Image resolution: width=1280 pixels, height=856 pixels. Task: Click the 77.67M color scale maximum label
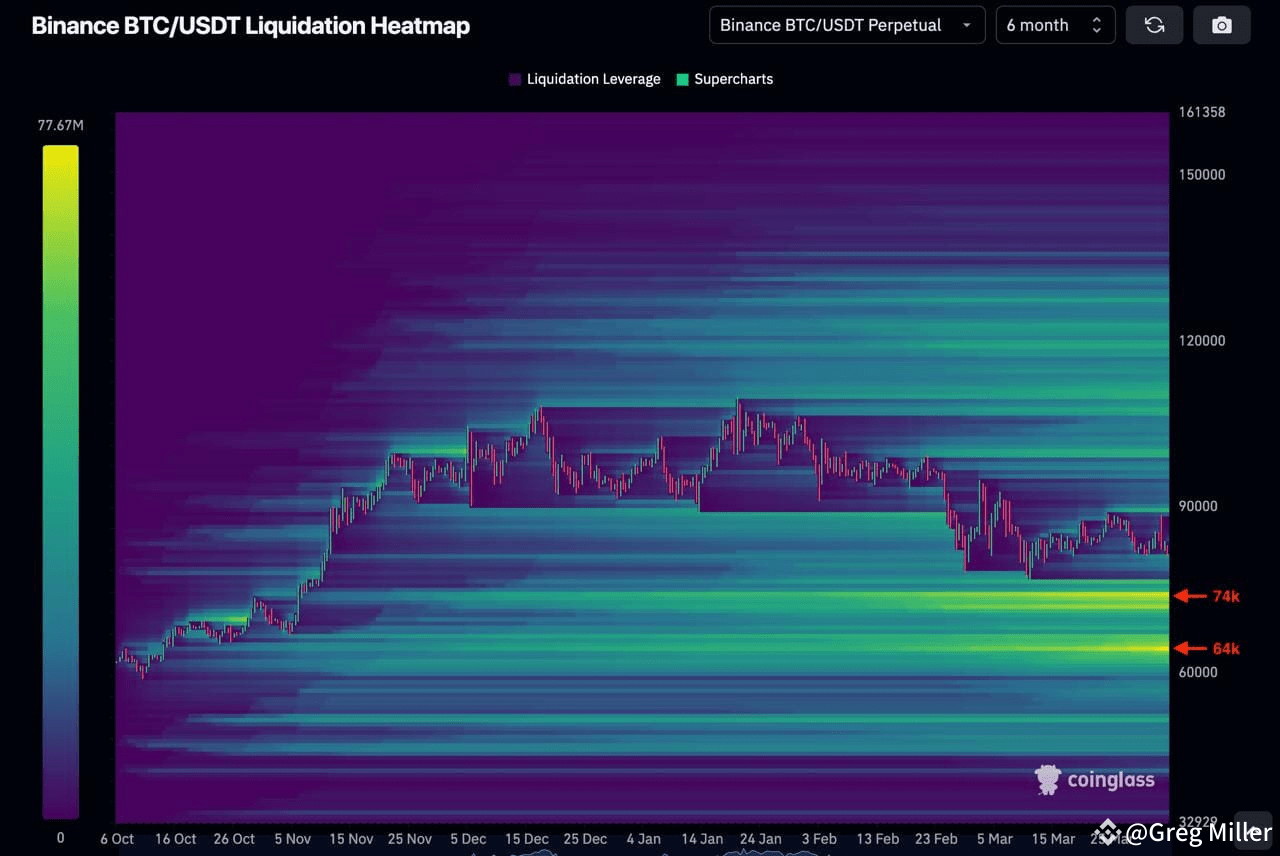[x=60, y=125]
